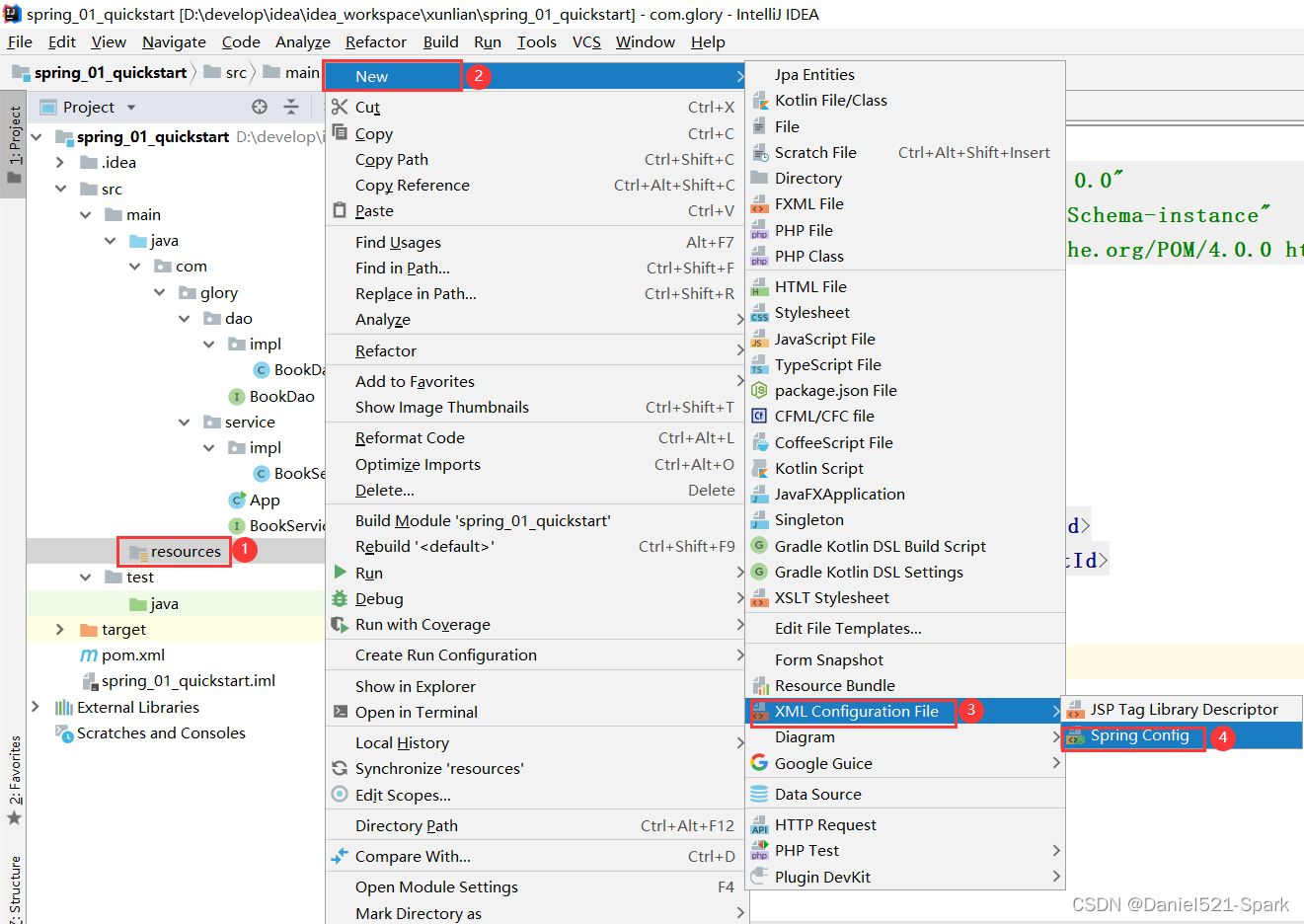Collapse the main folder arrow
Image resolution: width=1304 pixels, height=924 pixels.
85,214
